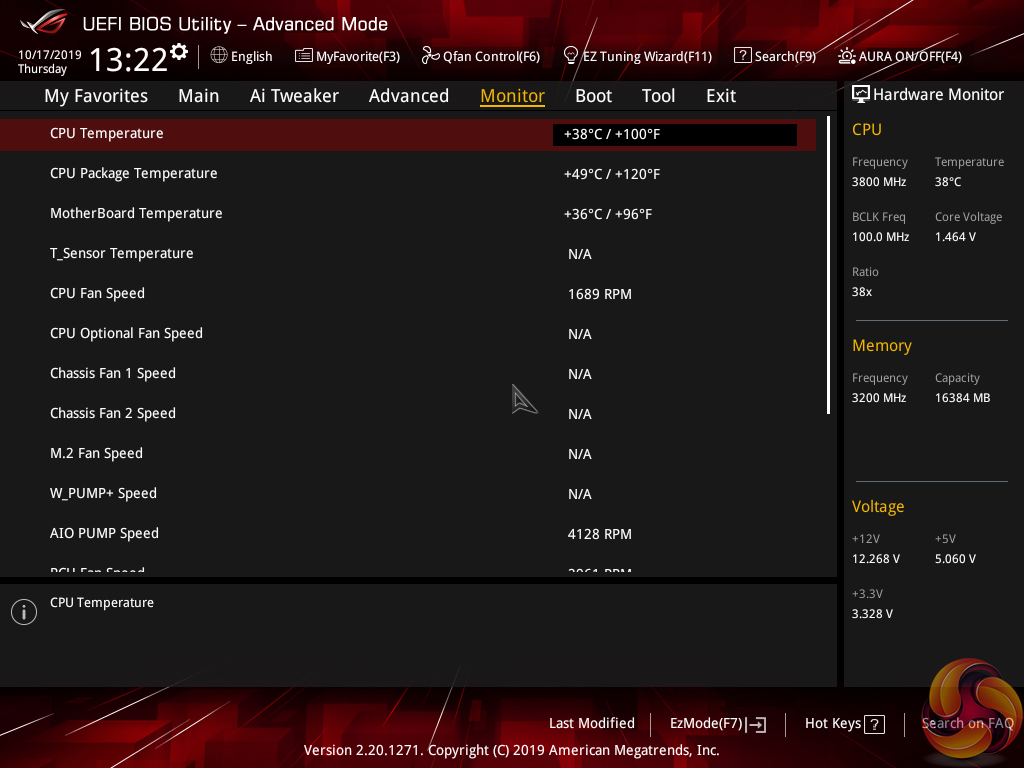Open Qfan Control fan icon
Image resolution: width=1024 pixels, height=768 pixels.
430,56
